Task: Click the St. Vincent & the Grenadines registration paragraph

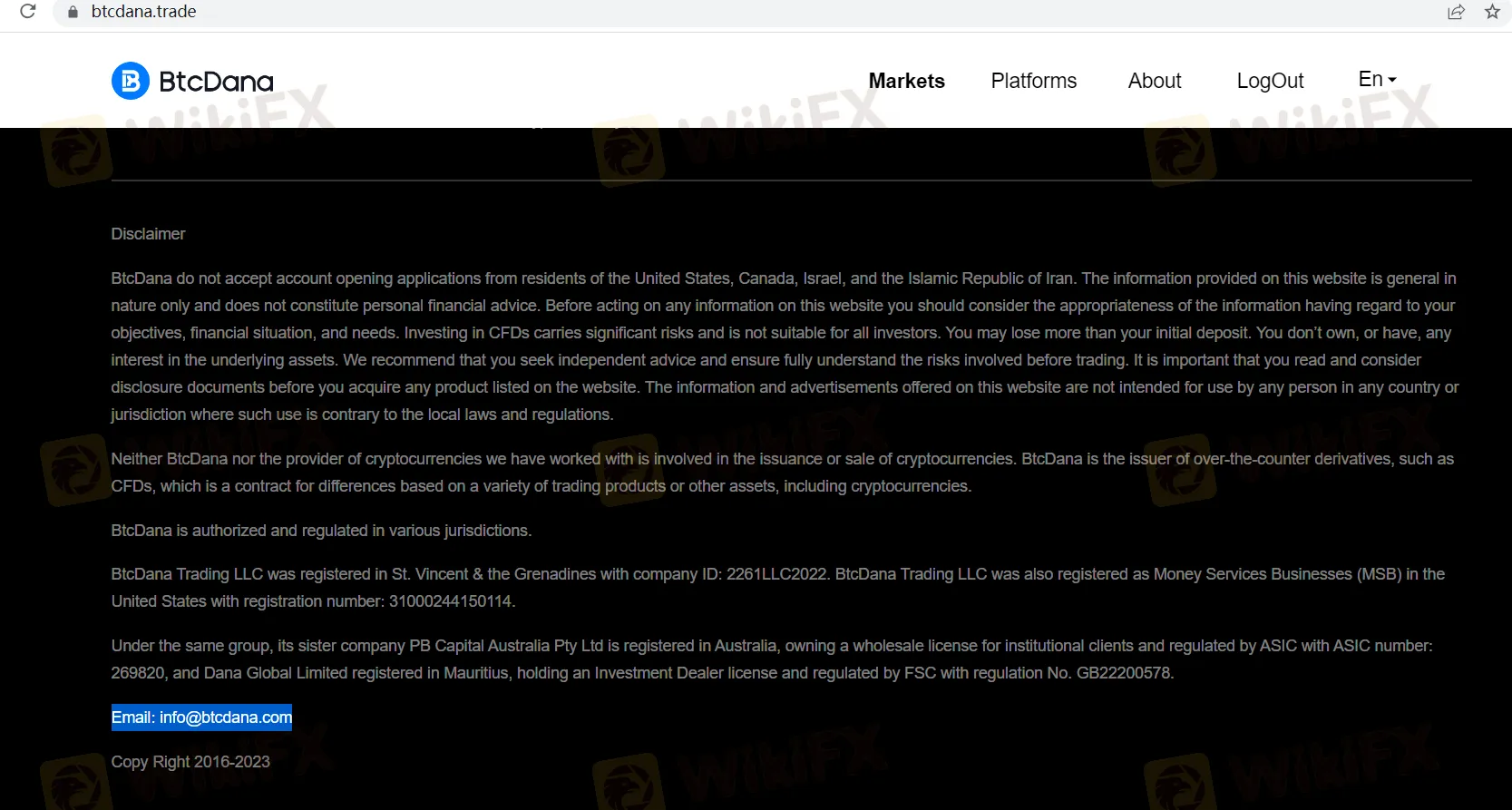Action: 776,588
